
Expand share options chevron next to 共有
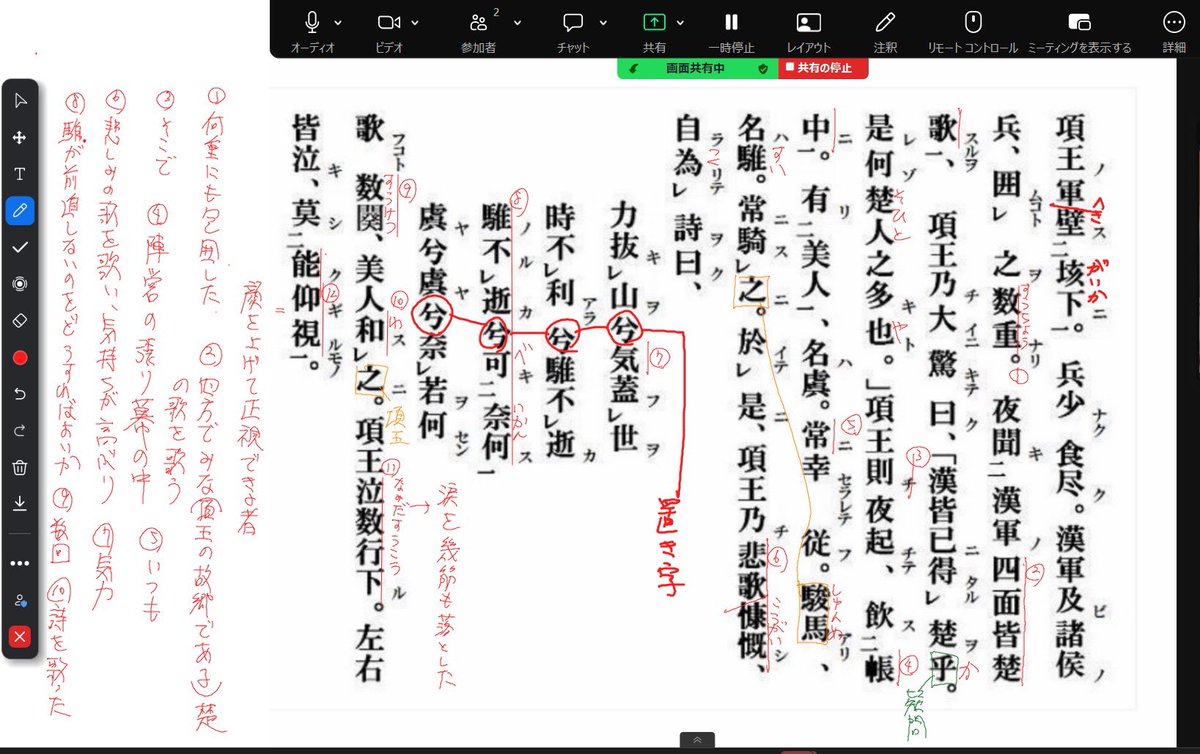(680, 22)
